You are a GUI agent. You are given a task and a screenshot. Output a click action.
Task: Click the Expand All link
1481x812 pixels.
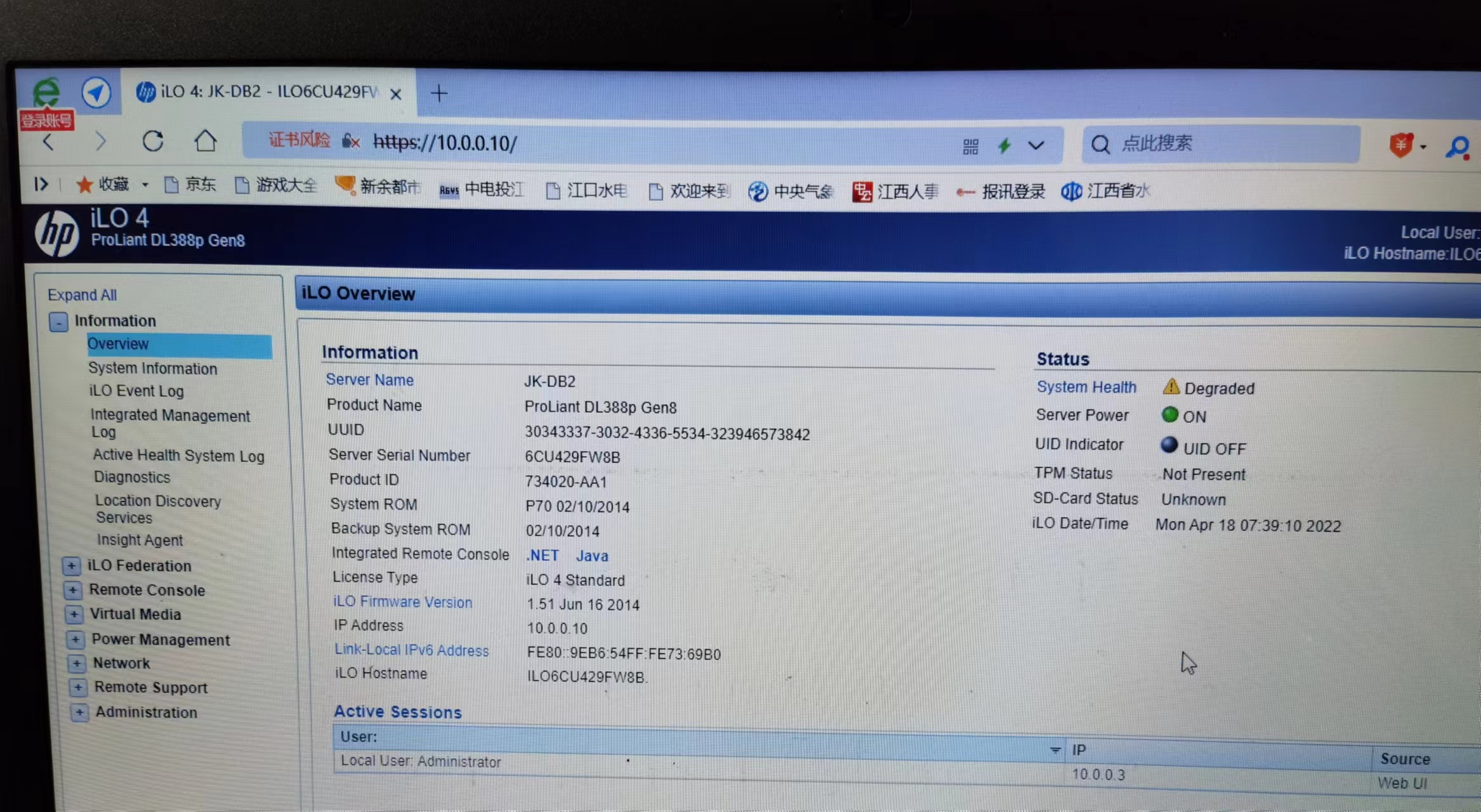(x=82, y=295)
